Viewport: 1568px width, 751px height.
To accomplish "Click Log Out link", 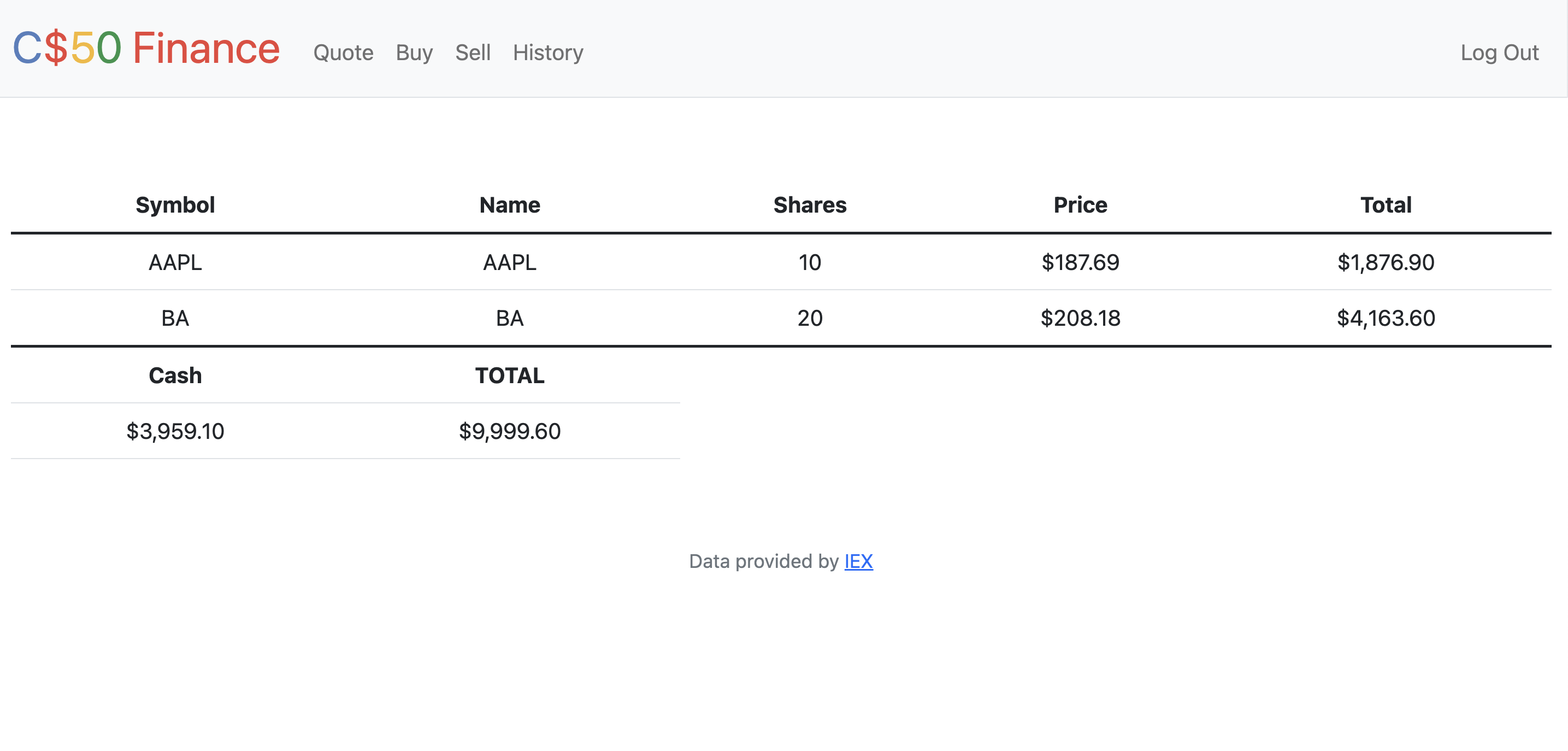I will click(1499, 52).
